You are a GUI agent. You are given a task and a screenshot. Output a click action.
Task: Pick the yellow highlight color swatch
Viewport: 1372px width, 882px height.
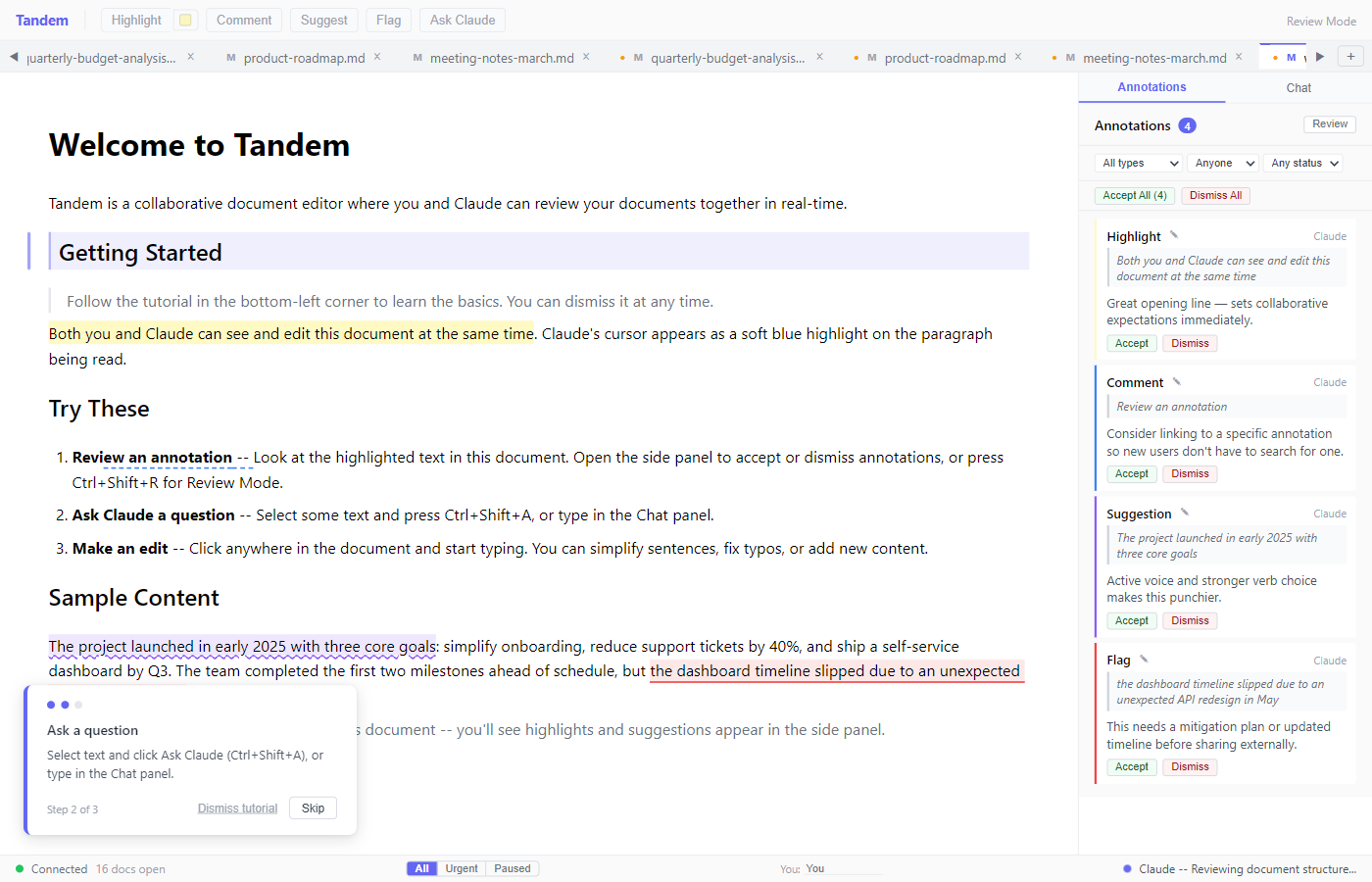pyautogui.click(x=185, y=20)
